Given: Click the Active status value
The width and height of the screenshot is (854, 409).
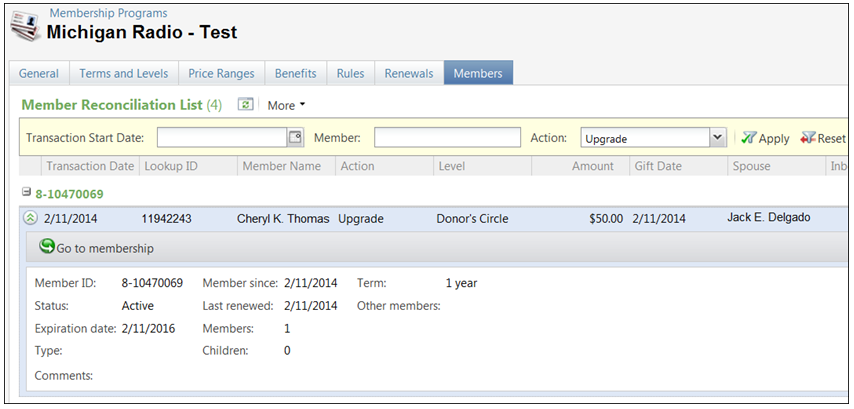Looking at the screenshot, I should point(138,306).
